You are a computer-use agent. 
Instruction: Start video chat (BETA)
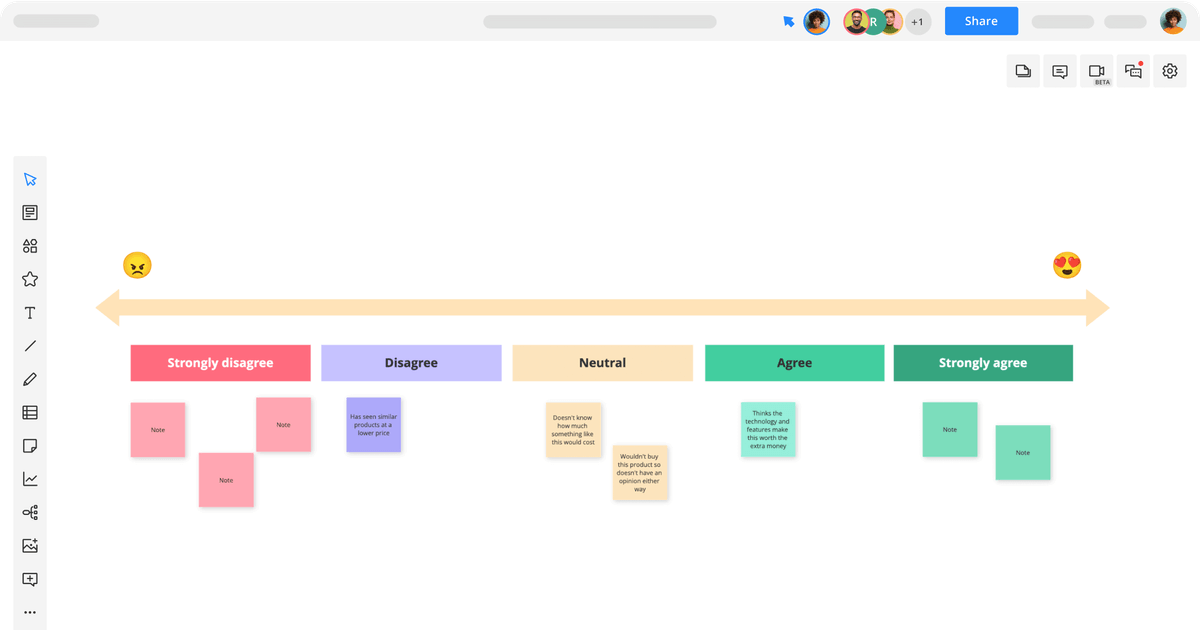(1097, 71)
